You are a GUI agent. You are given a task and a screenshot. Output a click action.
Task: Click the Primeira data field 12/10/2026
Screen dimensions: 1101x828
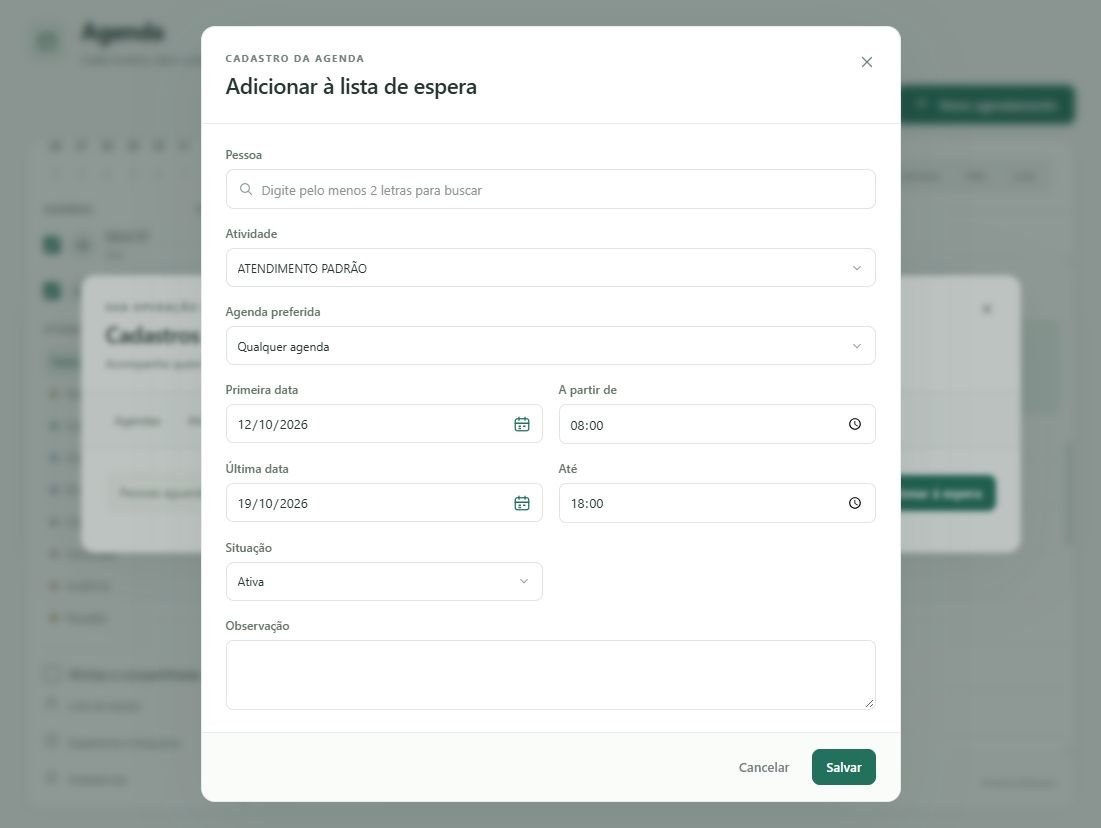pyautogui.click(x=384, y=423)
